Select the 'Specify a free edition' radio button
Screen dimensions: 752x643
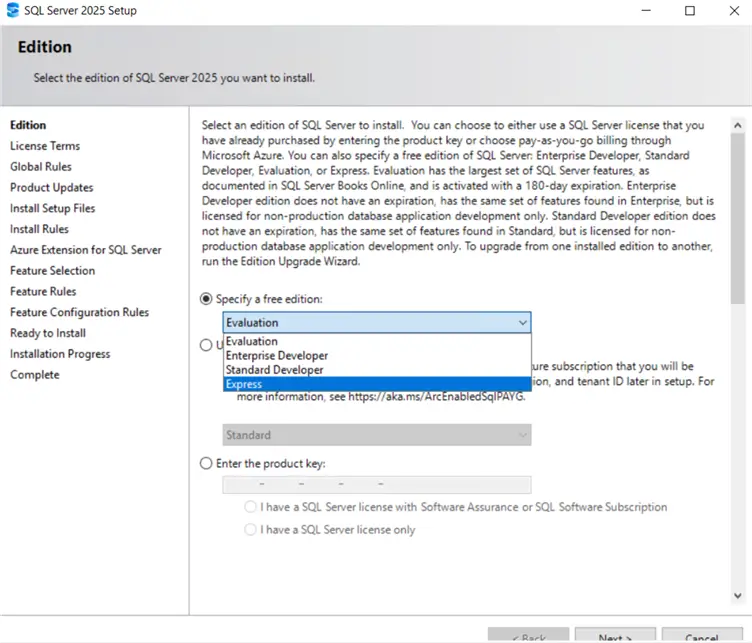(x=206, y=299)
